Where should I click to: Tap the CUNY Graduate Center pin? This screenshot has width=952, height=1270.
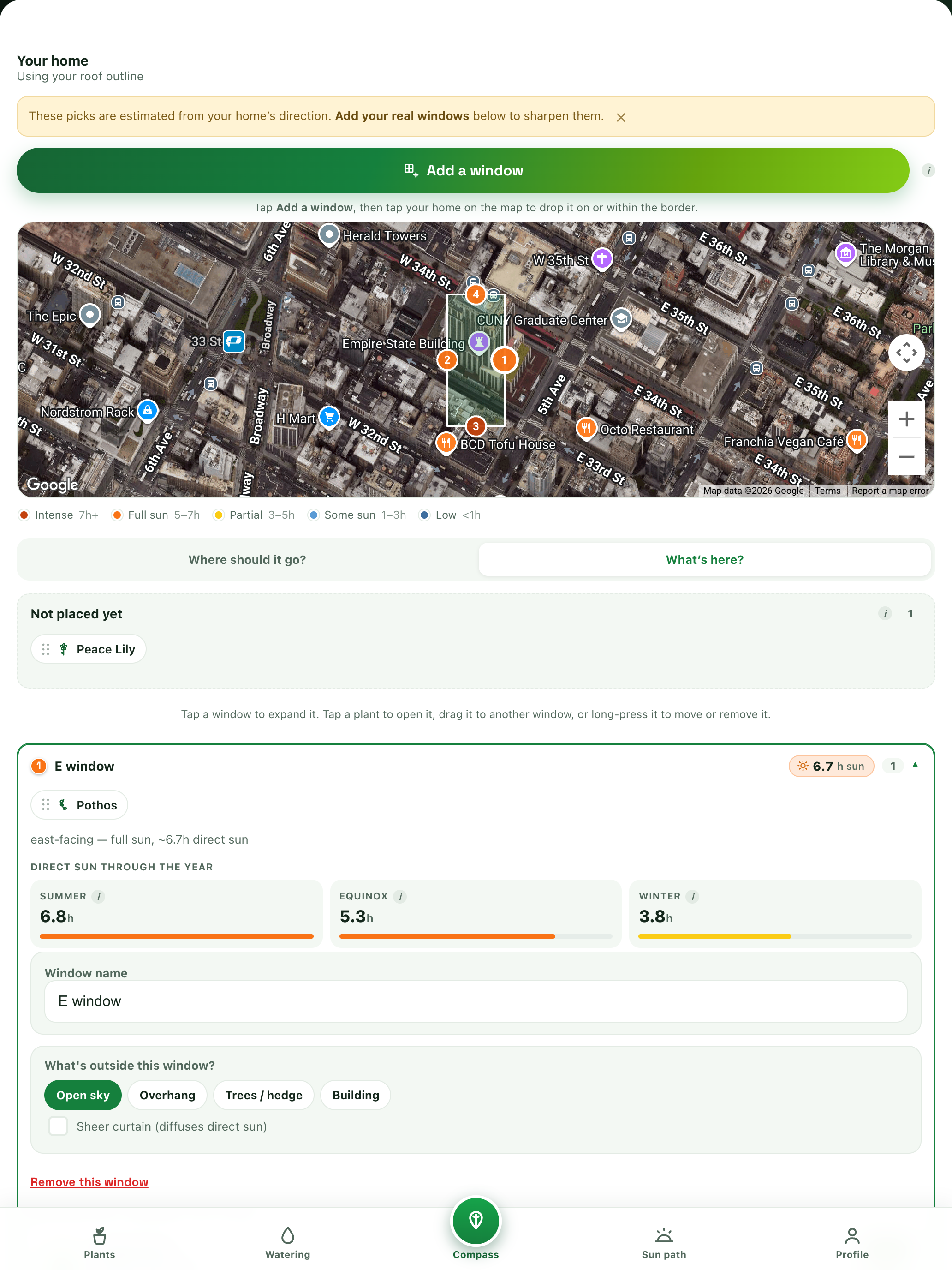(621, 318)
